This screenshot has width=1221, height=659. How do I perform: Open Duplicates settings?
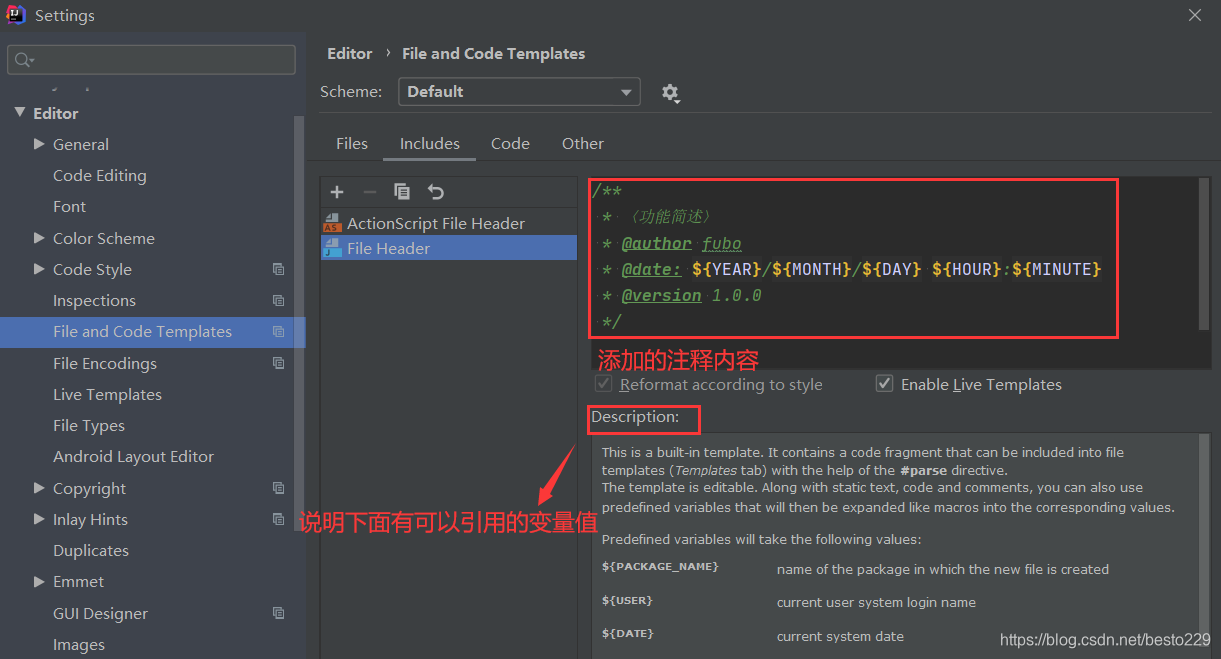(91, 550)
